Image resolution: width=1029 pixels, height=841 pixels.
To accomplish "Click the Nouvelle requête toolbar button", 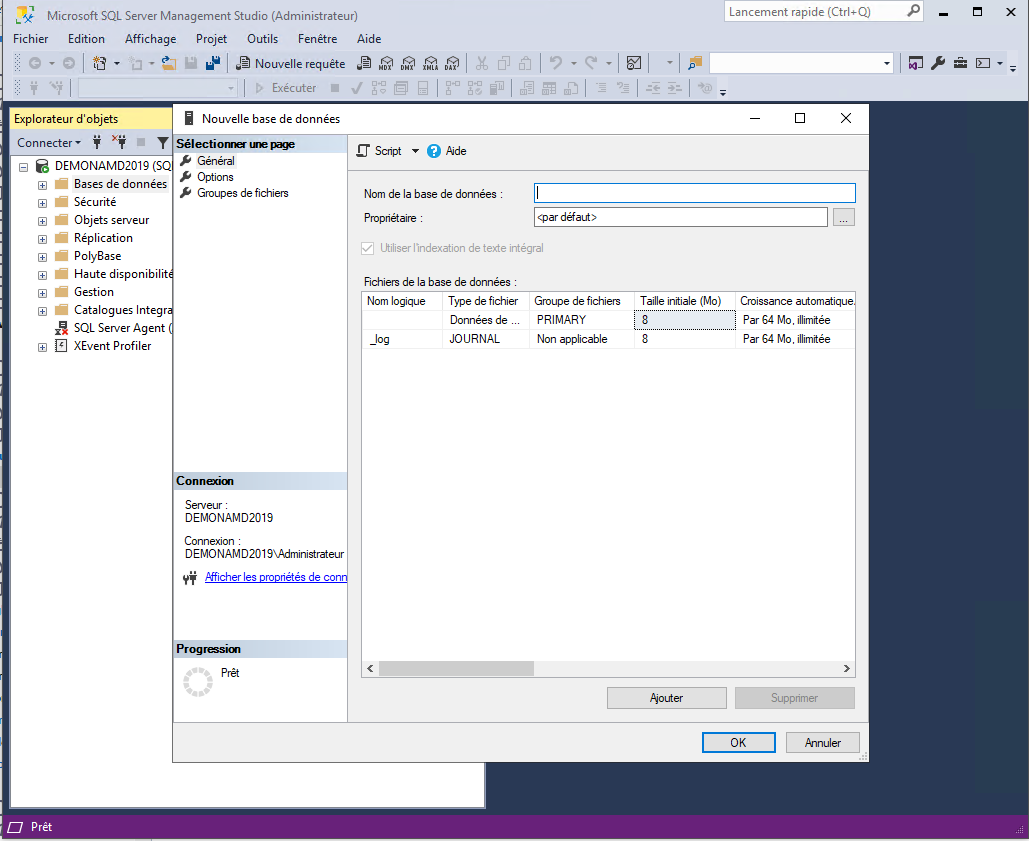I will [291, 63].
